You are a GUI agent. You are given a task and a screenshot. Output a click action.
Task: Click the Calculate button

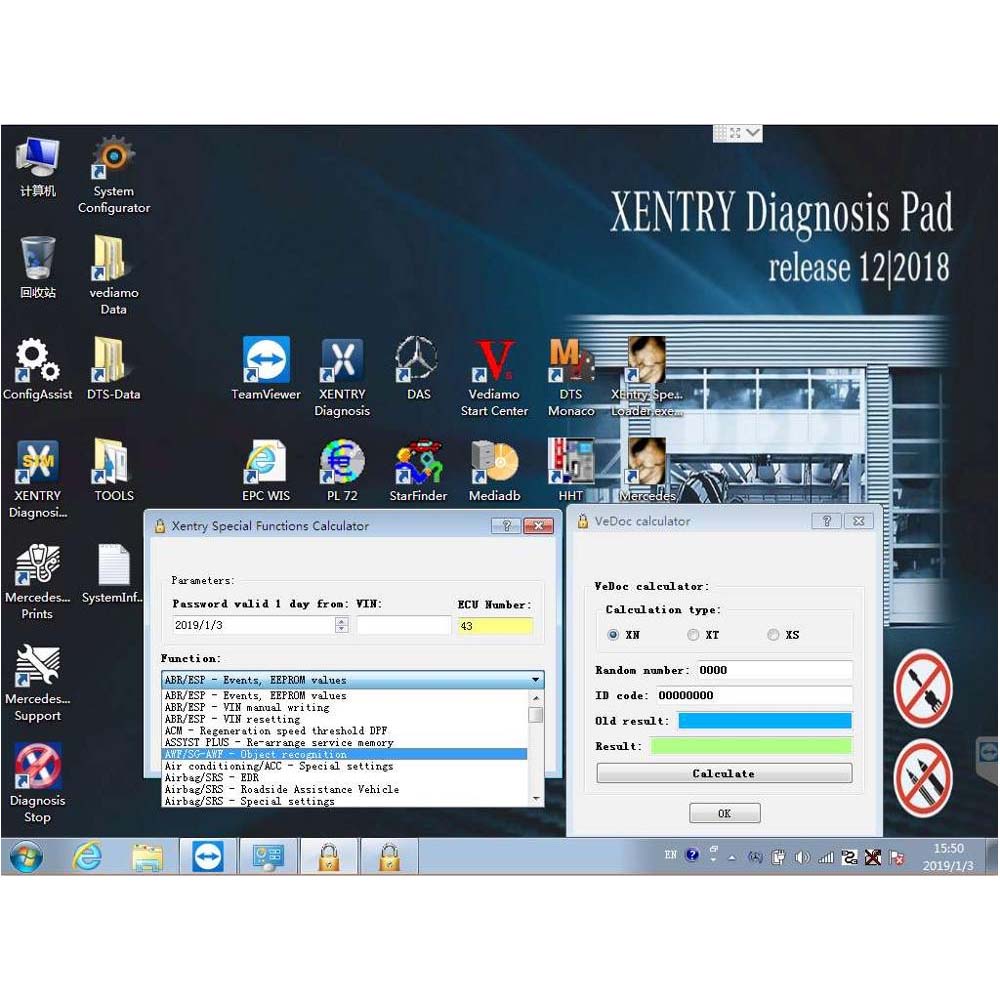724,774
